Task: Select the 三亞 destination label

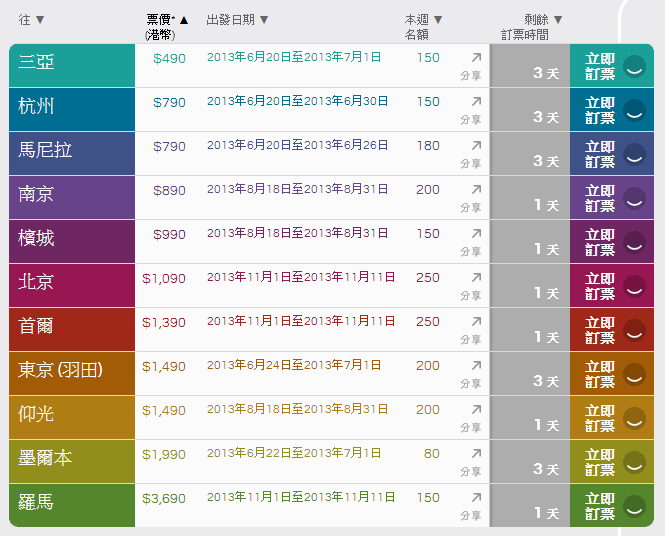Action: [x=37, y=62]
